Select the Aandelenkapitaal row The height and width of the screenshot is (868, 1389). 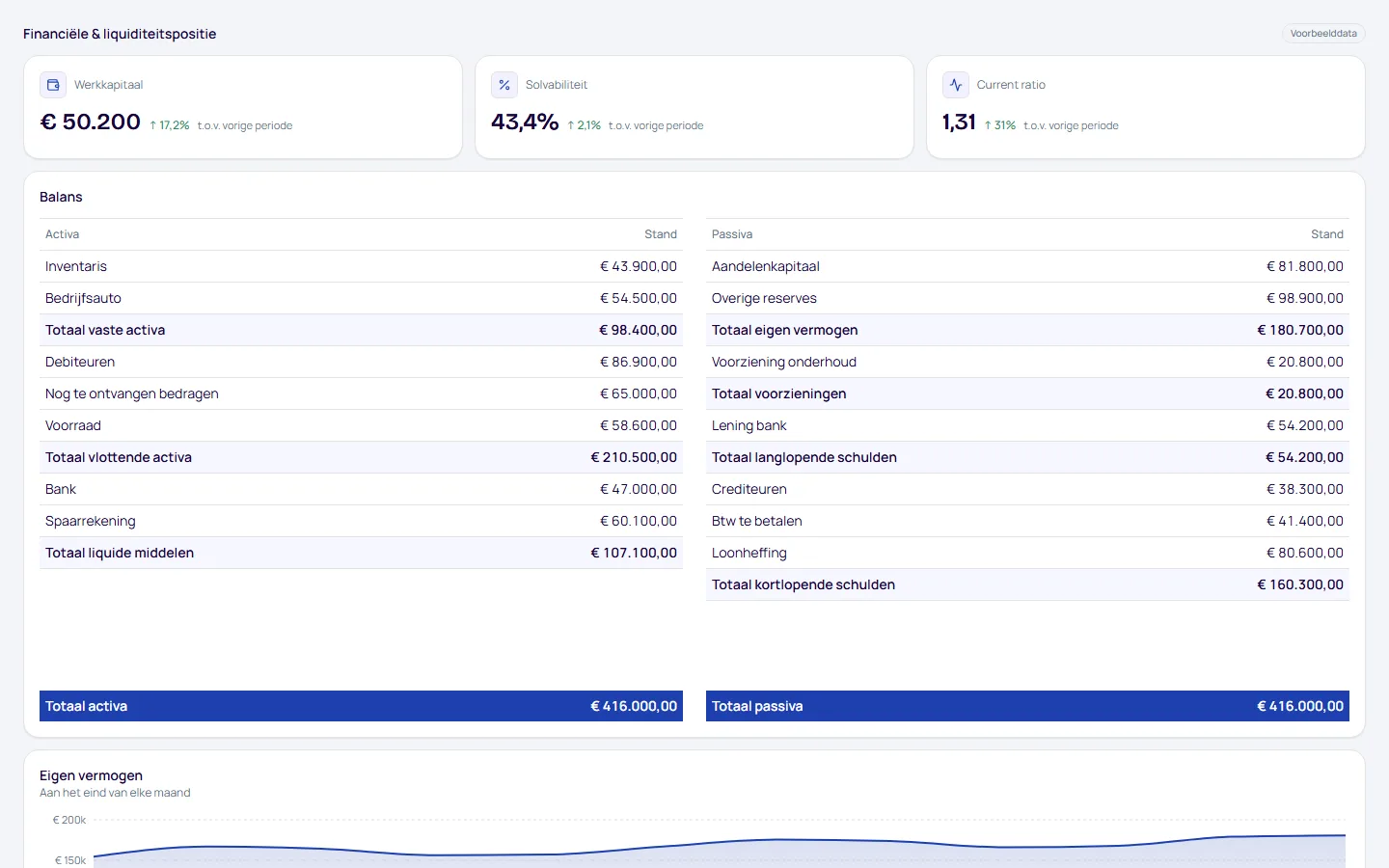click(x=1027, y=266)
